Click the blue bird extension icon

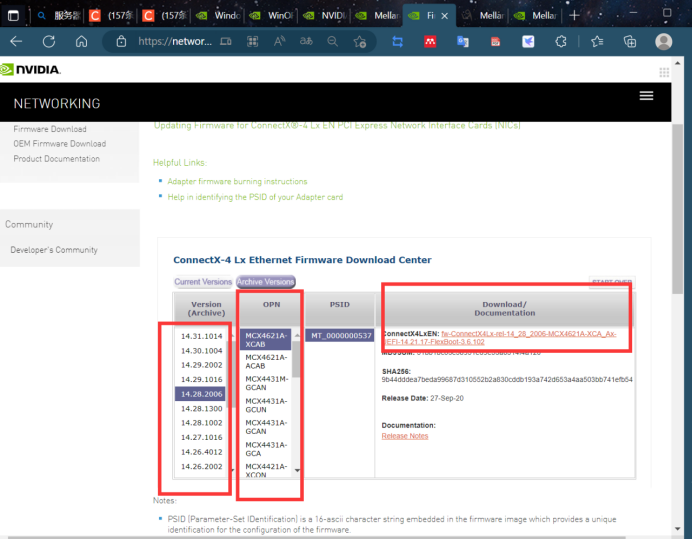(x=528, y=42)
